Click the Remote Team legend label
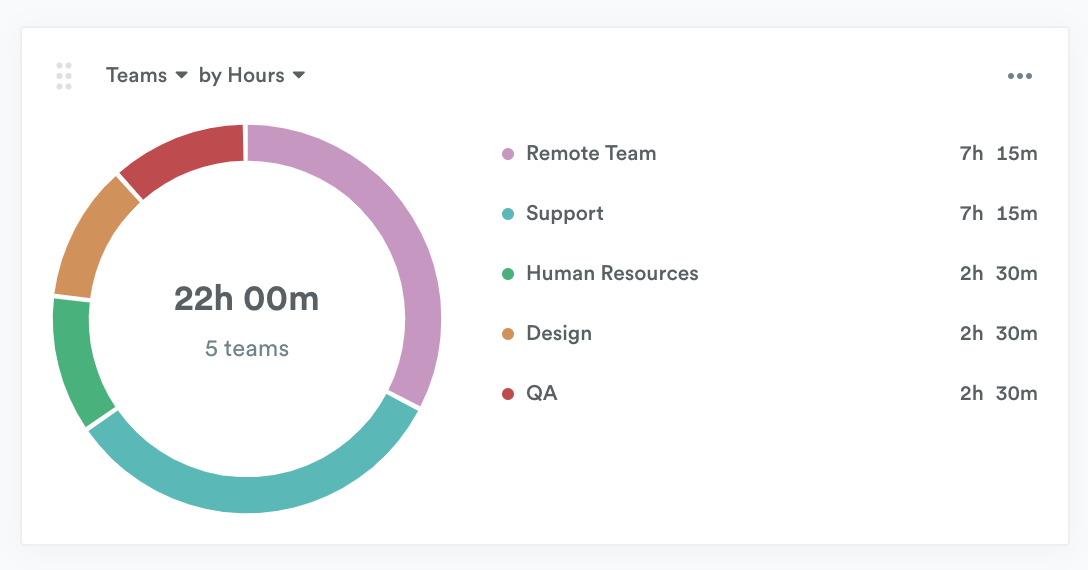Image resolution: width=1088 pixels, height=570 pixels. pyautogui.click(x=591, y=154)
